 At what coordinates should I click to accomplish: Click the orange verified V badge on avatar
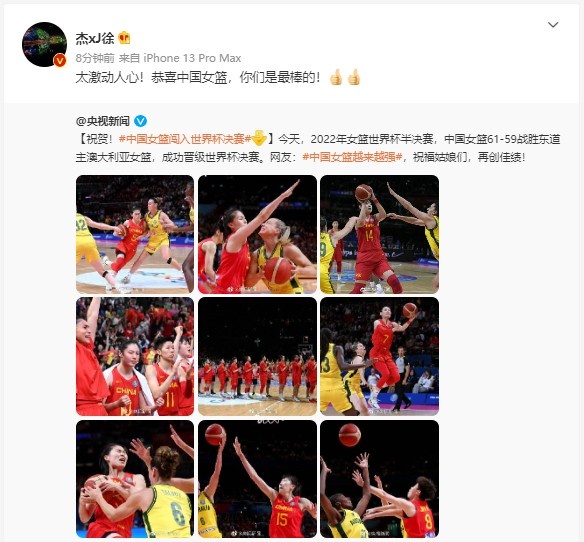click(60, 60)
